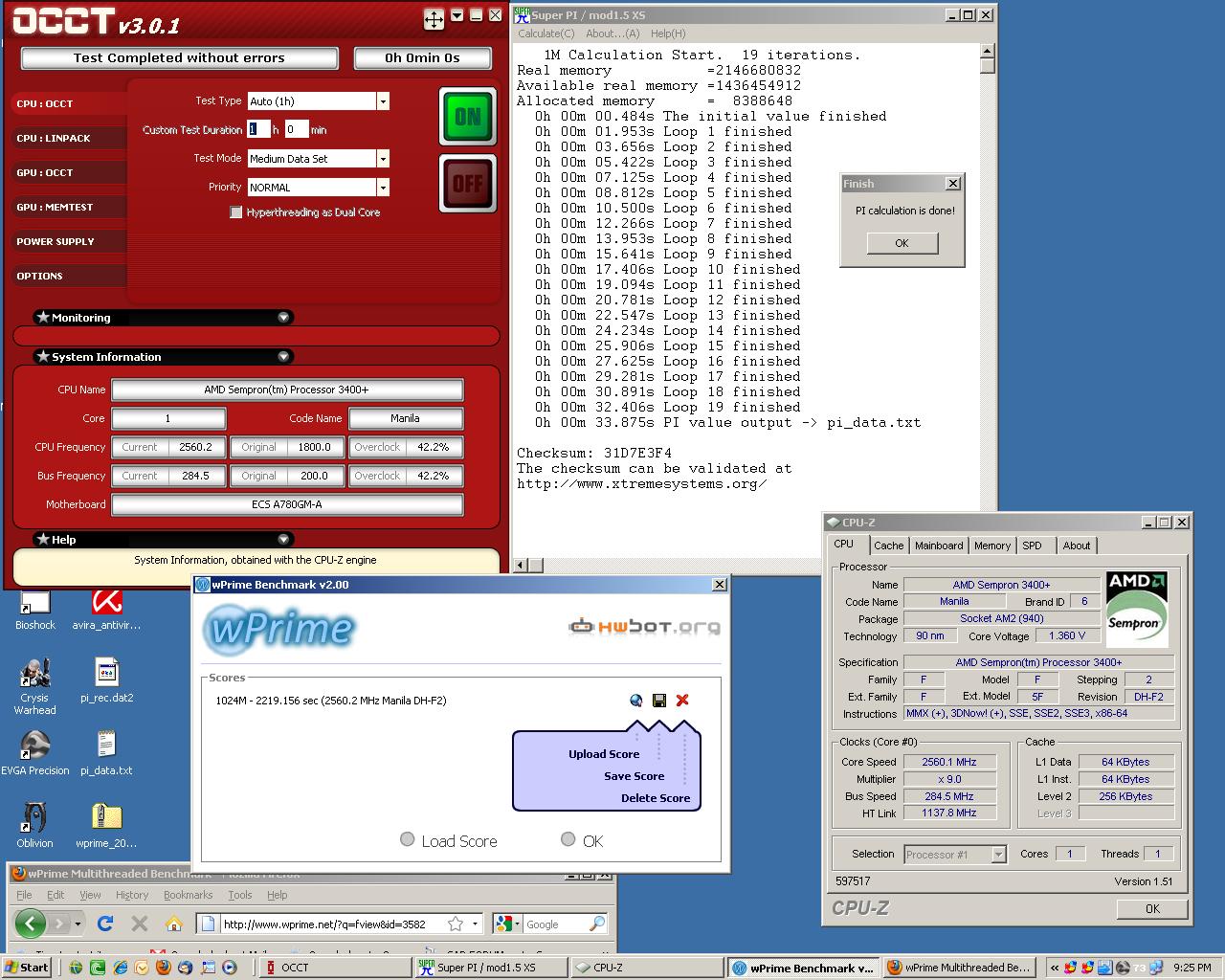The height and width of the screenshot is (980, 1225).
Task: Switch to the Cache tab in CPU-Z
Action: coord(888,546)
